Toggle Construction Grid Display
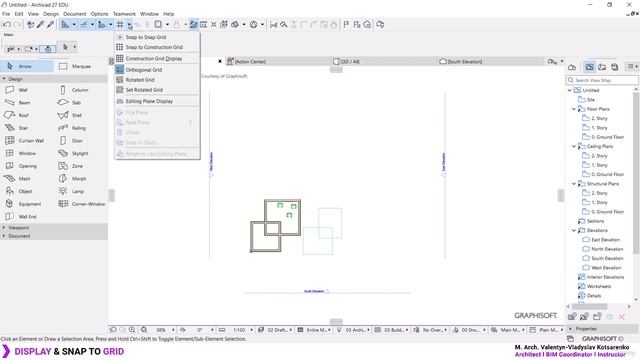 point(154,58)
